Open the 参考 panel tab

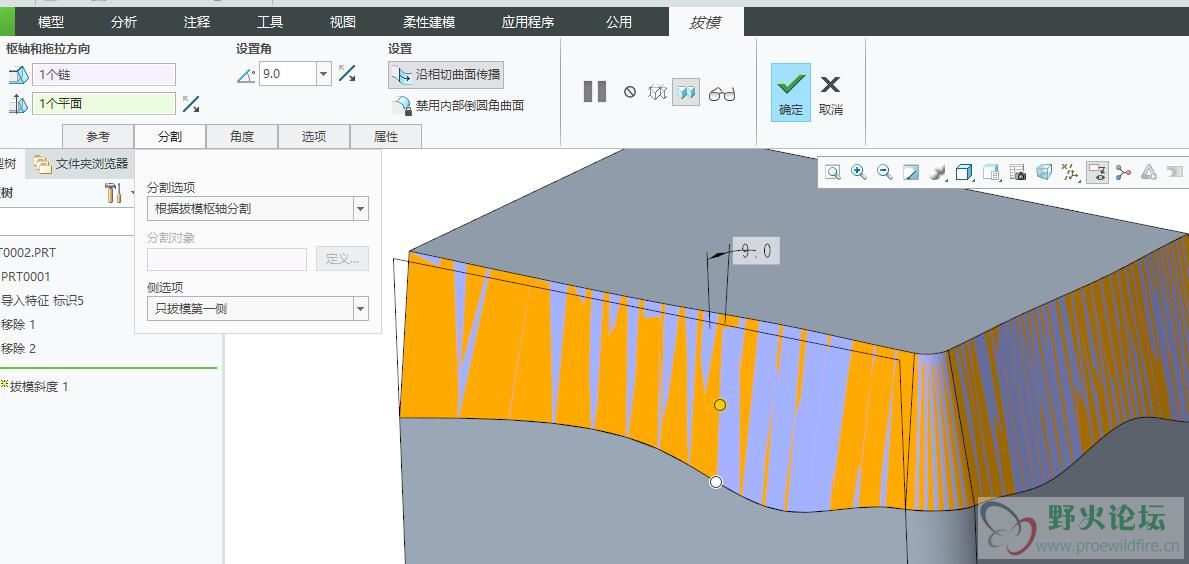[x=98, y=136]
